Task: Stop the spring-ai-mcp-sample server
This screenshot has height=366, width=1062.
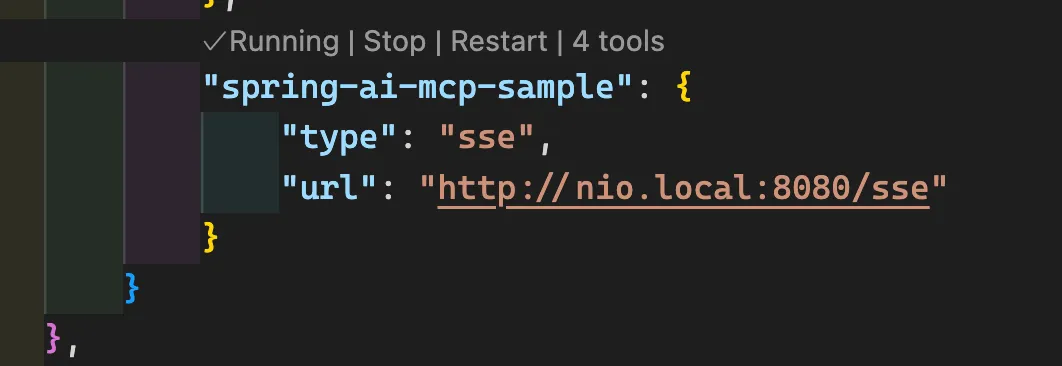Action: click(x=395, y=42)
